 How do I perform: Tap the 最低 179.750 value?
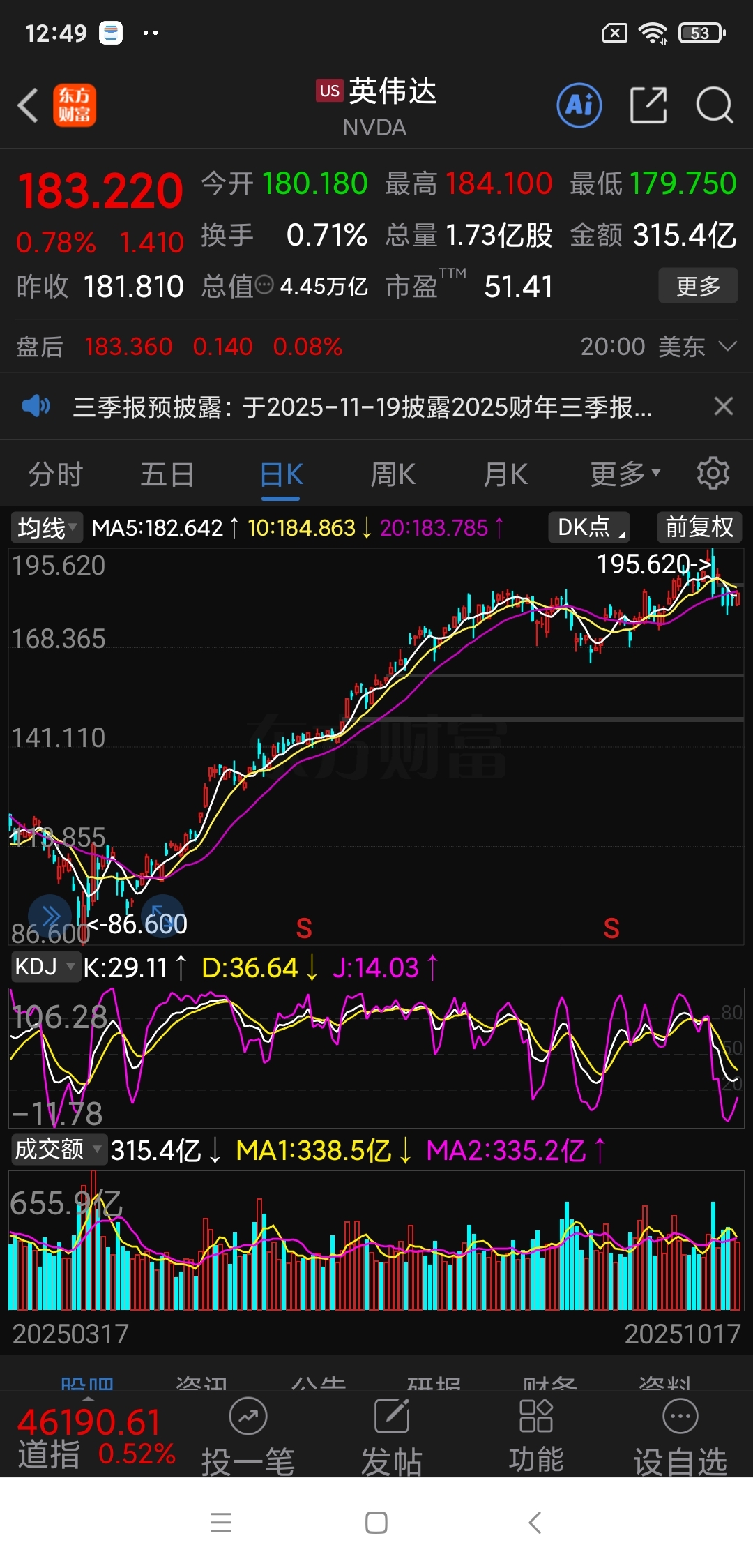(x=683, y=183)
